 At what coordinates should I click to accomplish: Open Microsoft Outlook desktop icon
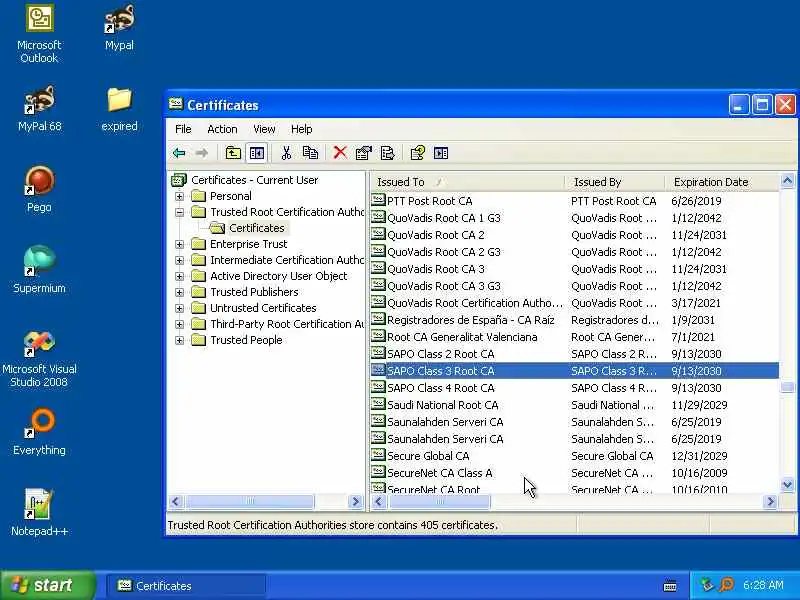(39, 34)
